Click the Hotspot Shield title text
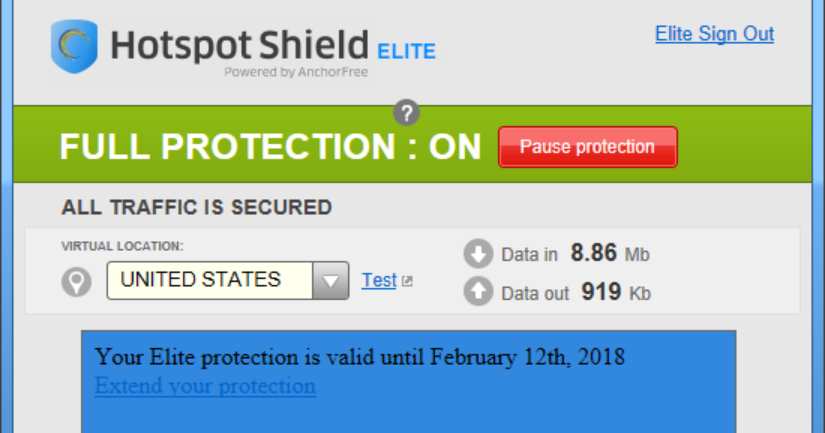Screen dimensions: 825x433 click(240, 44)
